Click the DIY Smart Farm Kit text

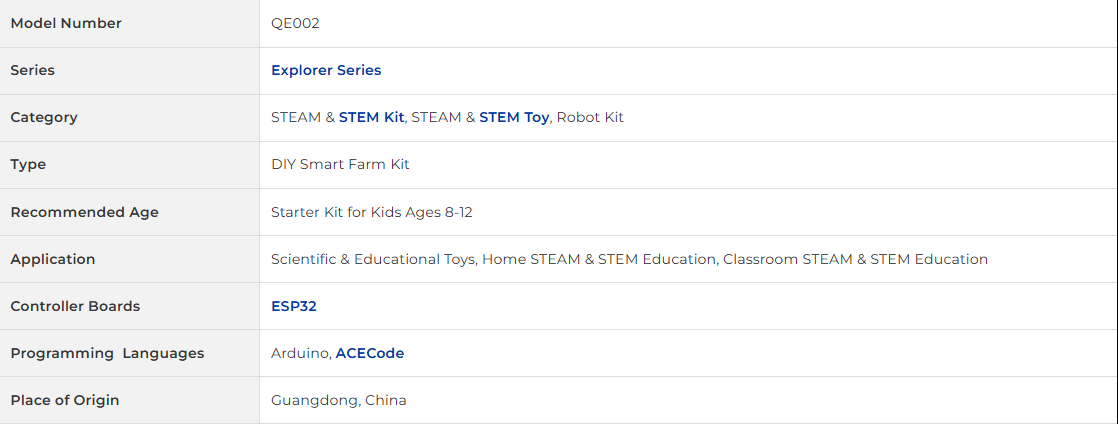tap(340, 165)
